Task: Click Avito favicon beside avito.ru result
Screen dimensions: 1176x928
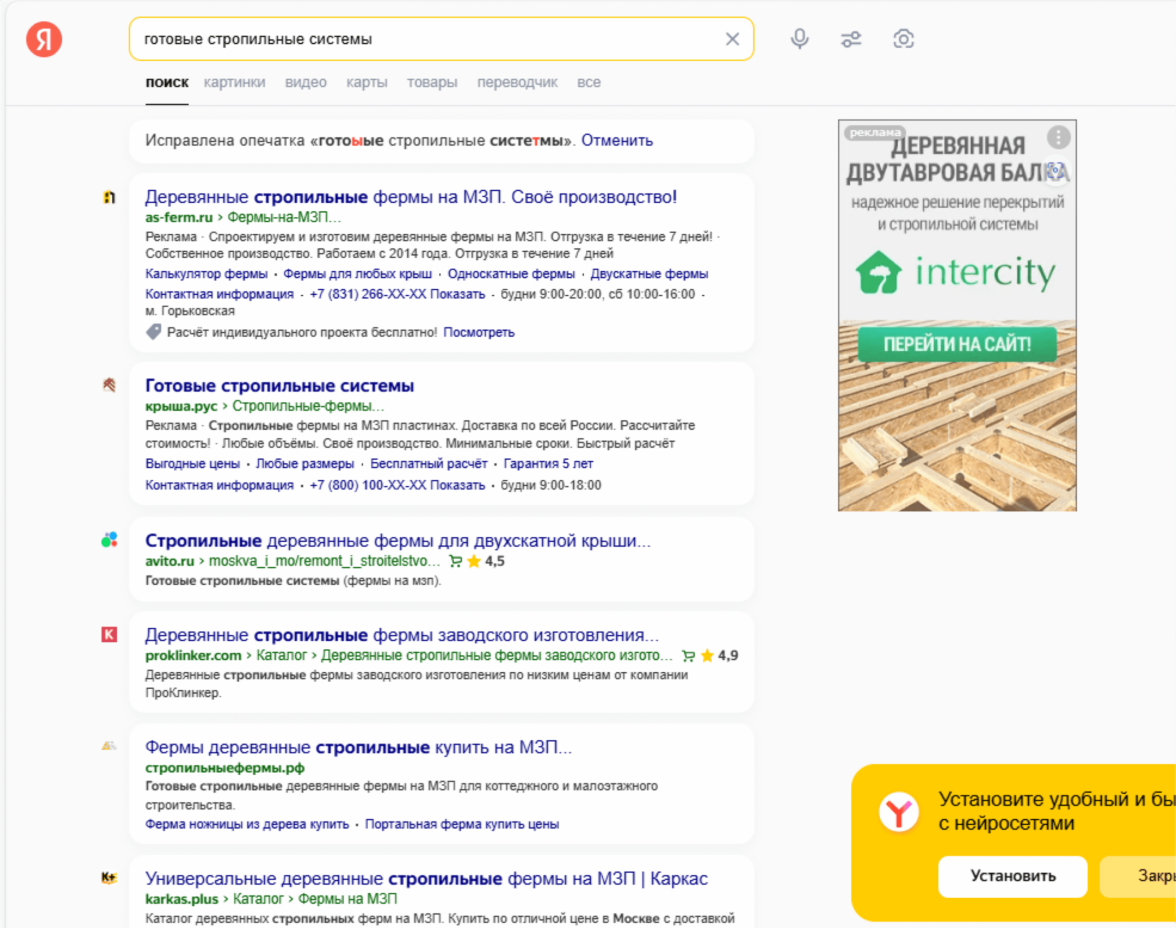Action: (x=110, y=540)
